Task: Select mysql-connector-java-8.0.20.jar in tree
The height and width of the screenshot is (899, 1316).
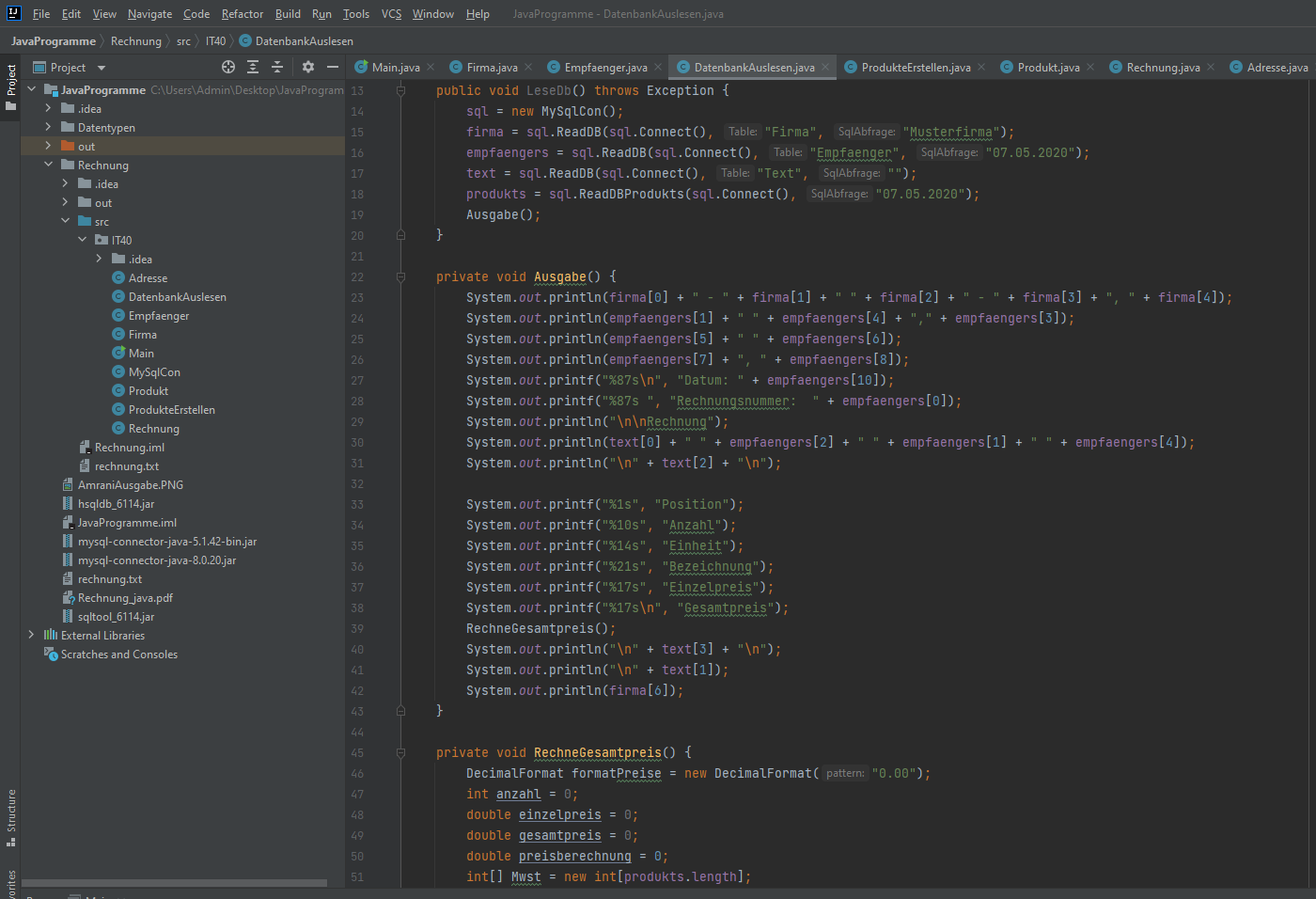Action: click(156, 560)
